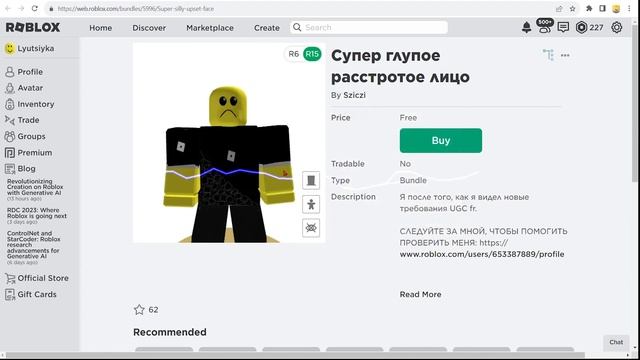Open Marketplace in top navigation
The height and width of the screenshot is (360, 640).
210,28
